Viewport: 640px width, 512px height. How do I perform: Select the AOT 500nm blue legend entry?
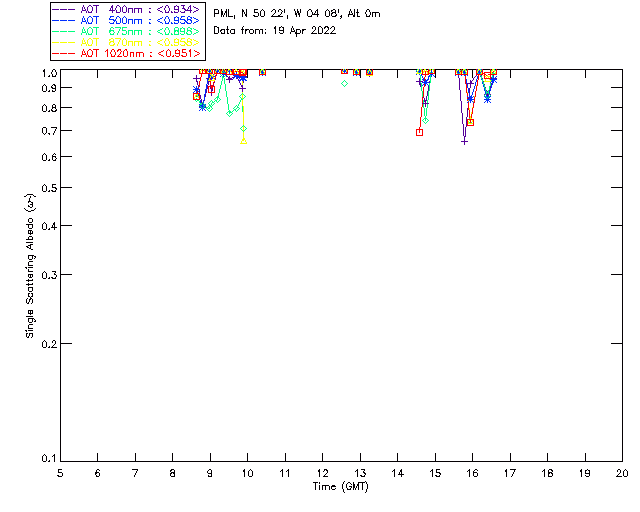click(x=126, y=20)
